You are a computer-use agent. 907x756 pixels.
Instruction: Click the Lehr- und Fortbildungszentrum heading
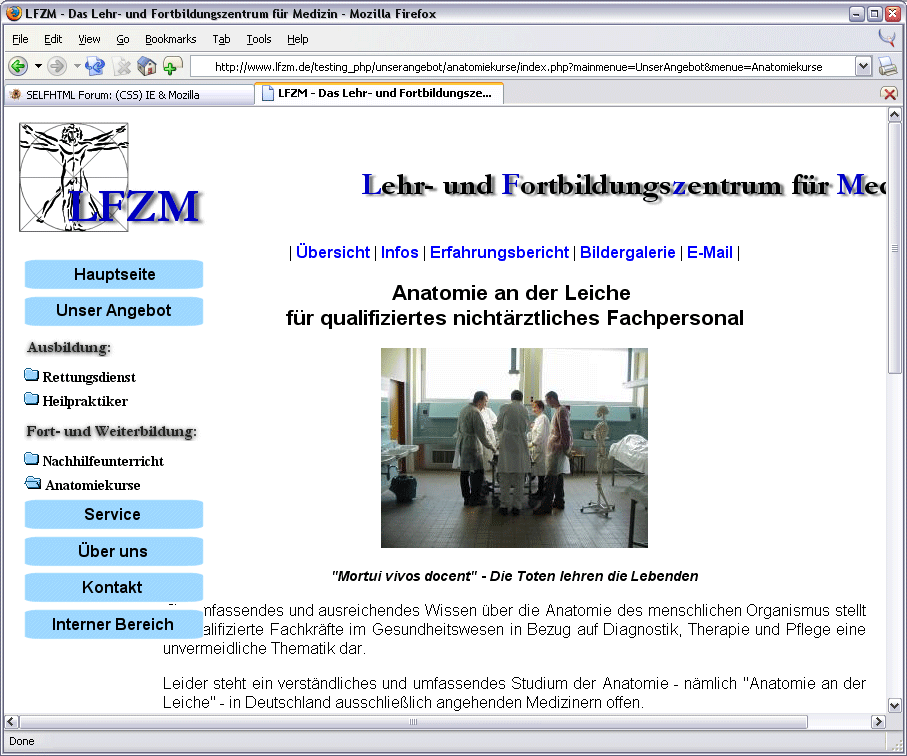tap(624, 186)
